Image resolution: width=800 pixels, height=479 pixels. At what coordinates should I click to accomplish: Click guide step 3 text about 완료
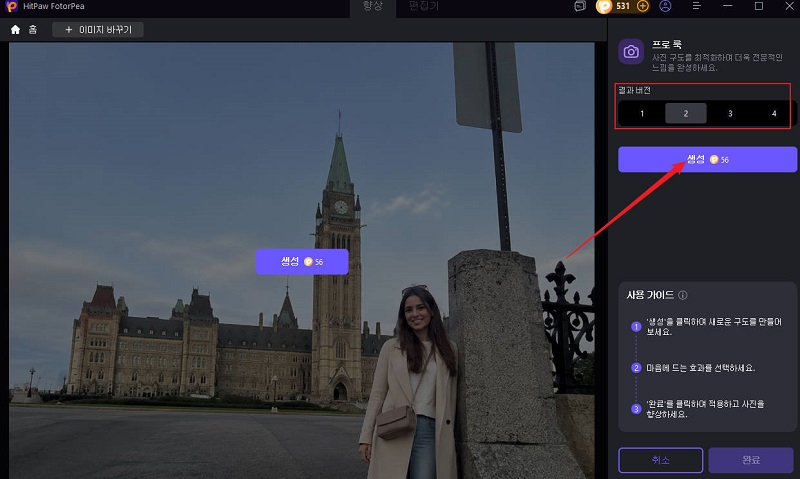point(705,409)
